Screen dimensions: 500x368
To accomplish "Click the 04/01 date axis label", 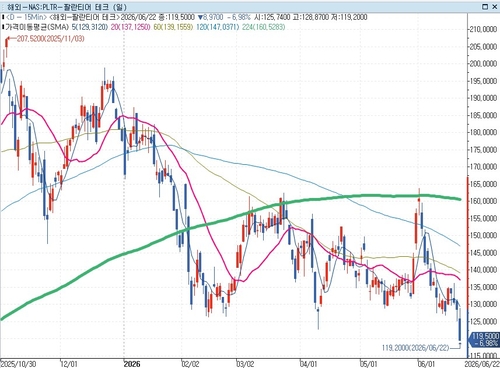I will point(309,363).
